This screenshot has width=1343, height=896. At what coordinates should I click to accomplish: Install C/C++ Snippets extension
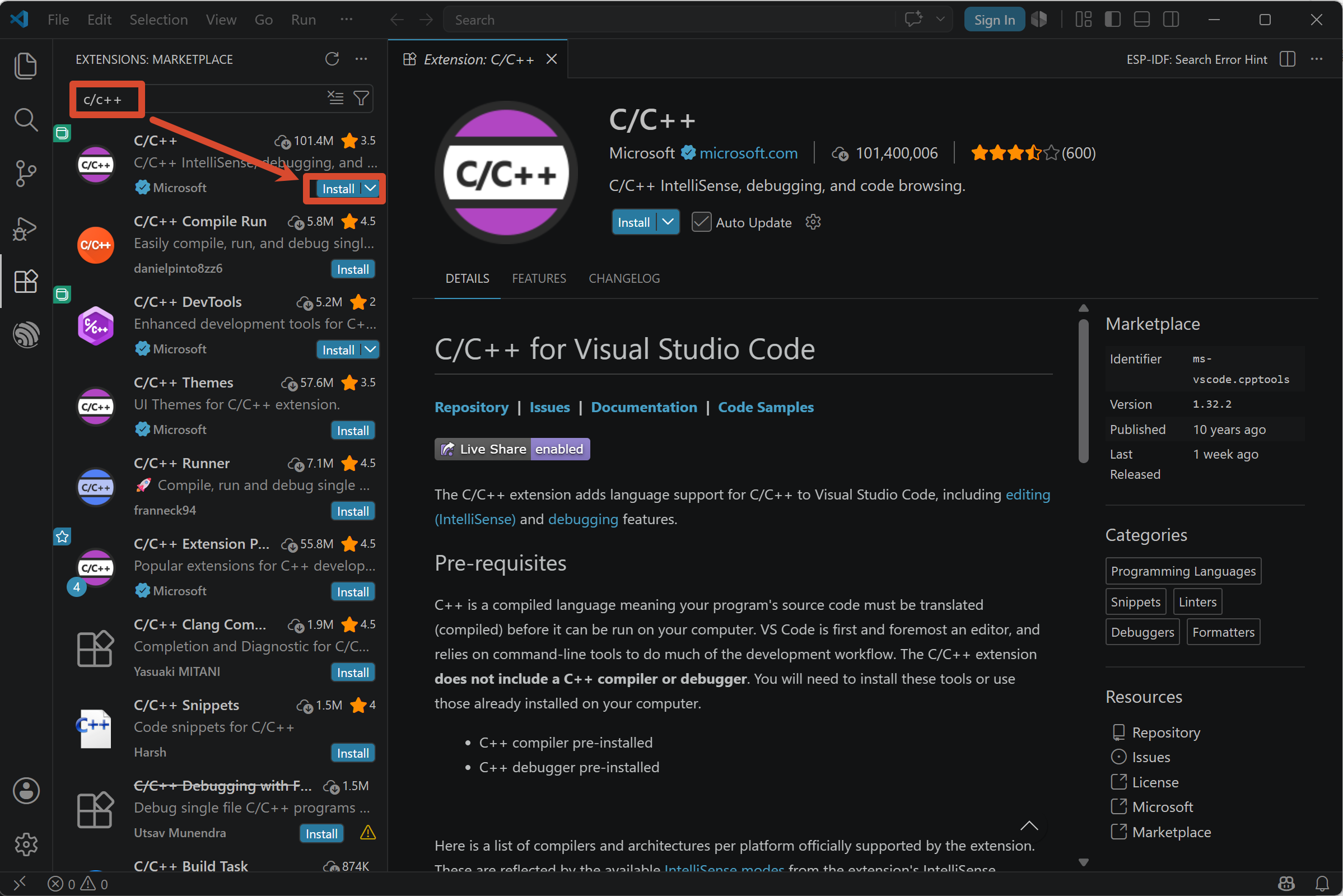pyautogui.click(x=353, y=753)
